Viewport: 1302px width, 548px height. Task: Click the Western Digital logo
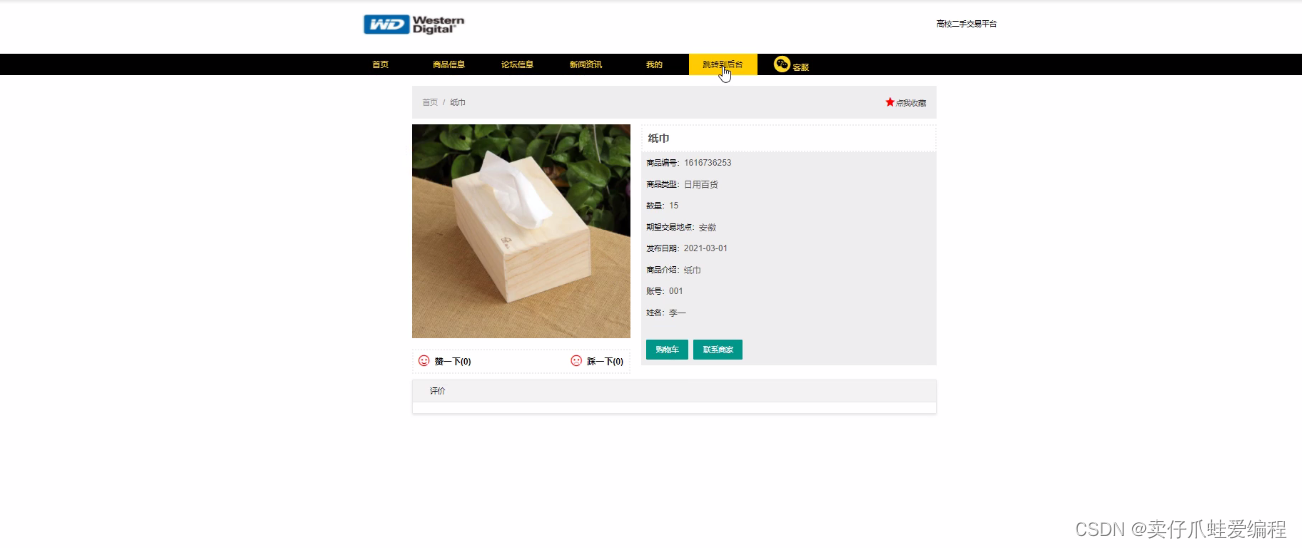[413, 24]
